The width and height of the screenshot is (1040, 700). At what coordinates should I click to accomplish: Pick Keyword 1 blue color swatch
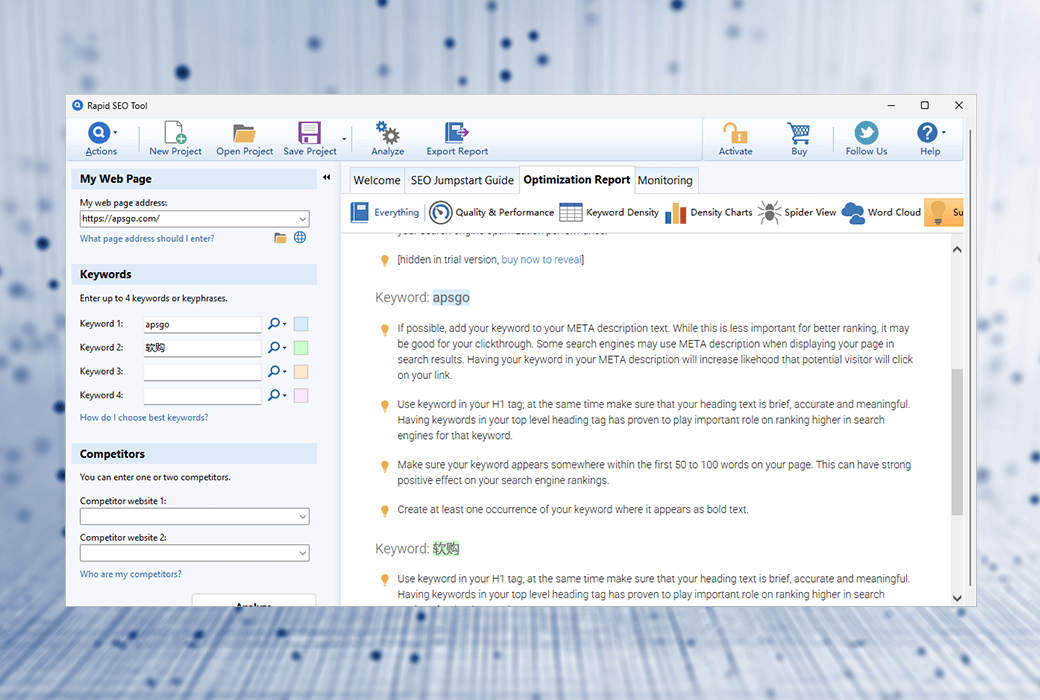click(x=301, y=324)
